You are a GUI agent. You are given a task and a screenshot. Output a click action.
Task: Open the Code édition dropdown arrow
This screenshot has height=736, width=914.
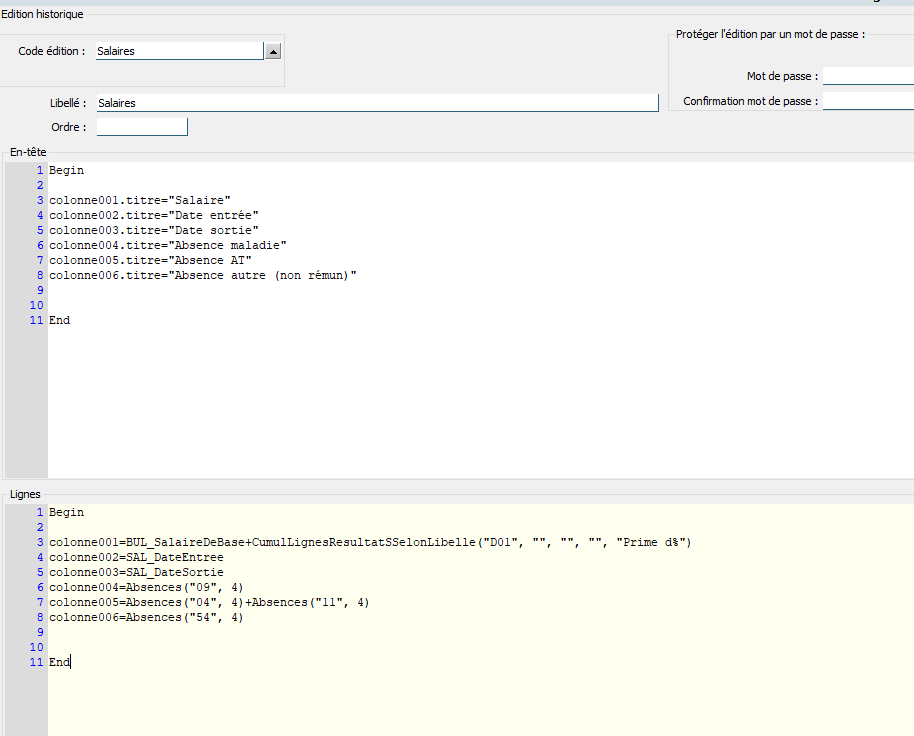click(x=273, y=51)
